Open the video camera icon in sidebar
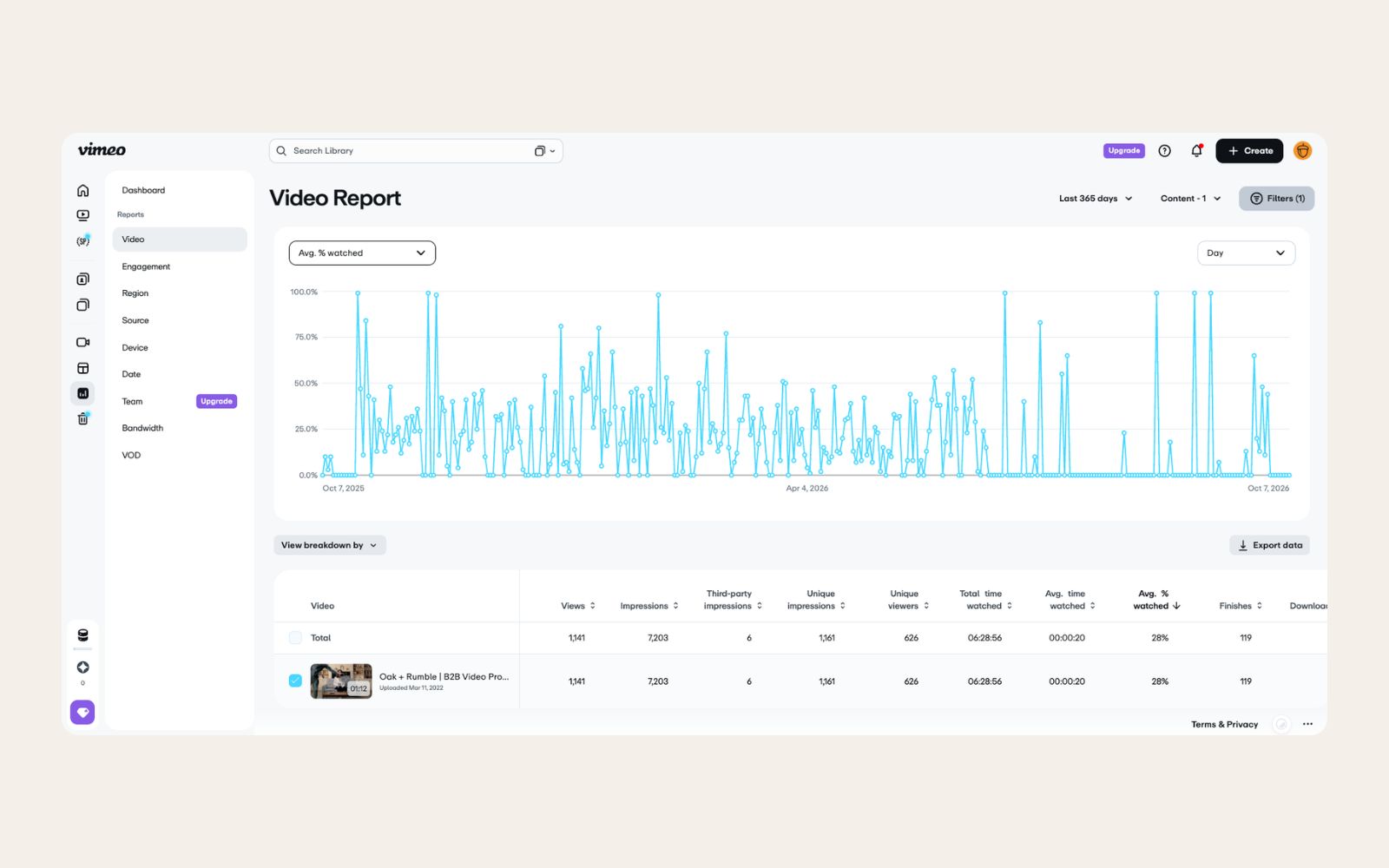Image resolution: width=1389 pixels, height=868 pixels. (82, 342)
